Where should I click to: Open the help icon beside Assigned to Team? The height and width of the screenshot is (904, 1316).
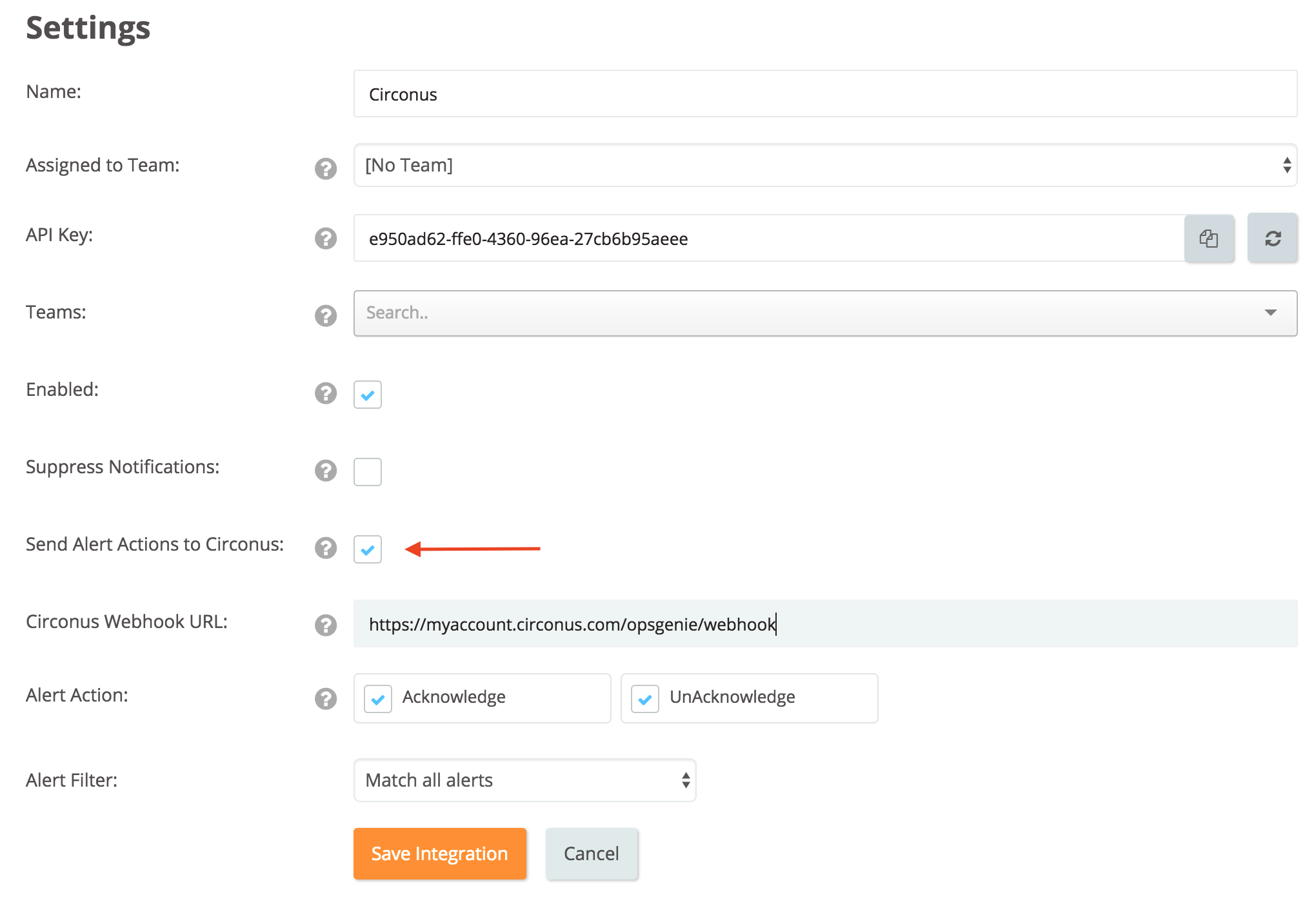326,168
